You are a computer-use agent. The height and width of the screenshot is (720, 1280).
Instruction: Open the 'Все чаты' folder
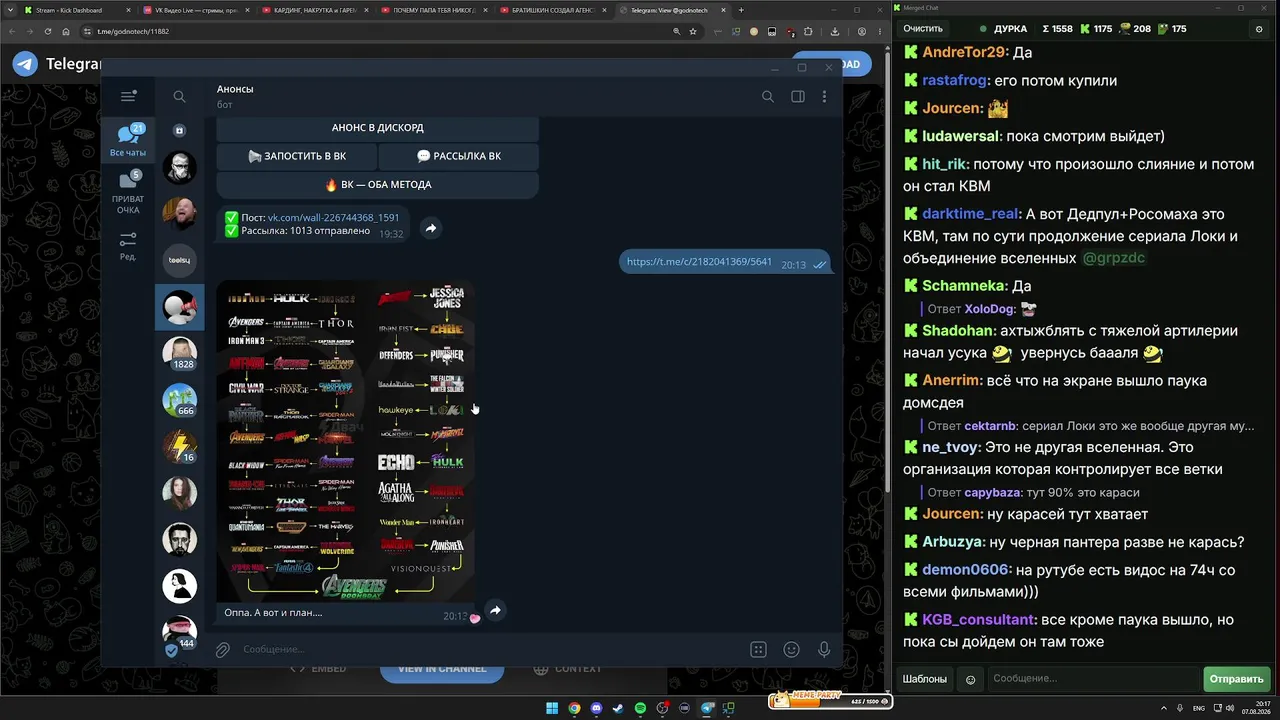128,141
